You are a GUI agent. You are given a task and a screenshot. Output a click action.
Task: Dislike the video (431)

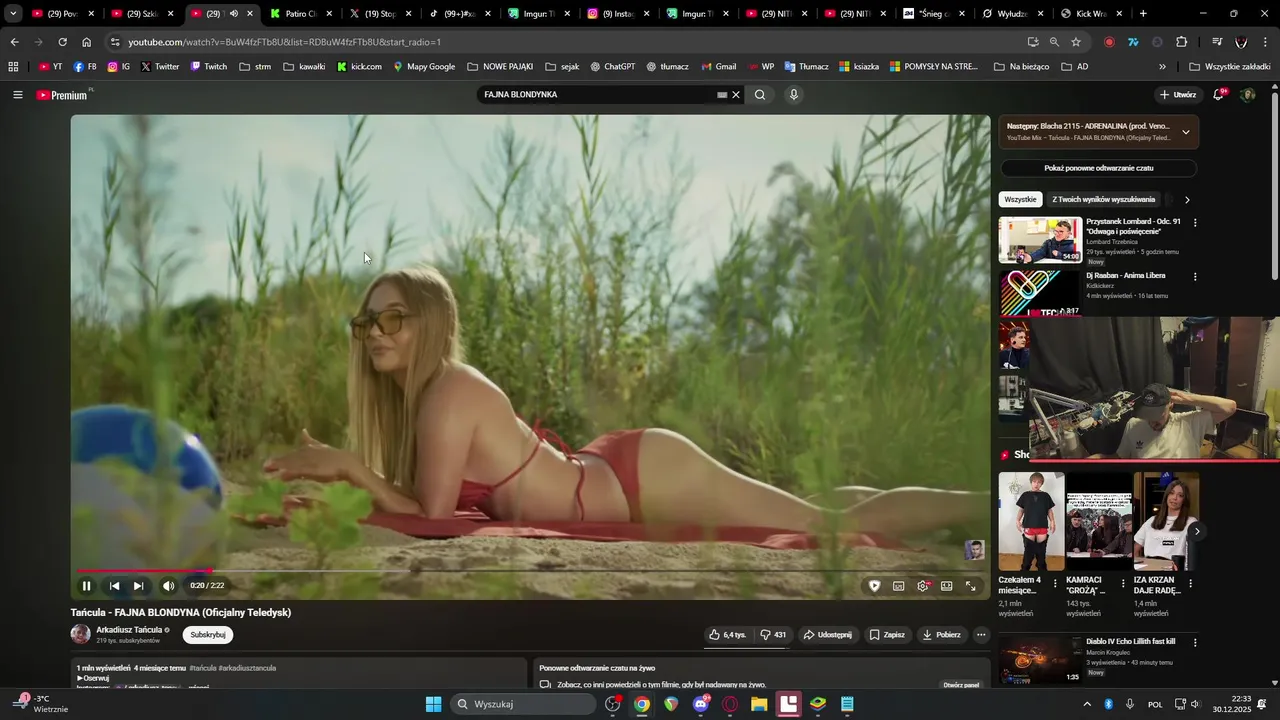(x=773, y=635)
